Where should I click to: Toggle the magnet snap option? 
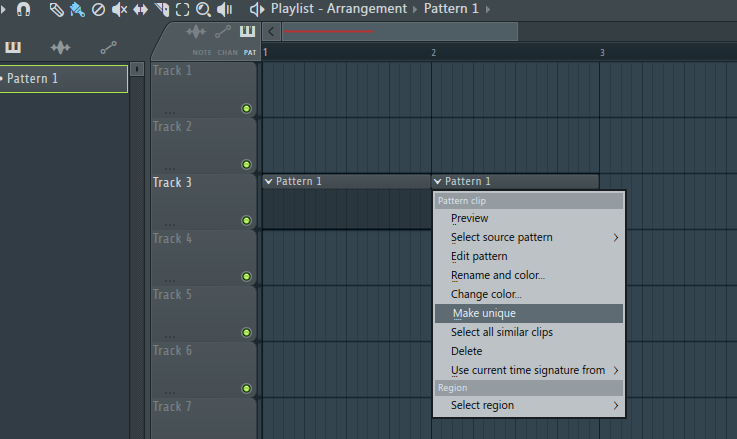coord(24,9)
